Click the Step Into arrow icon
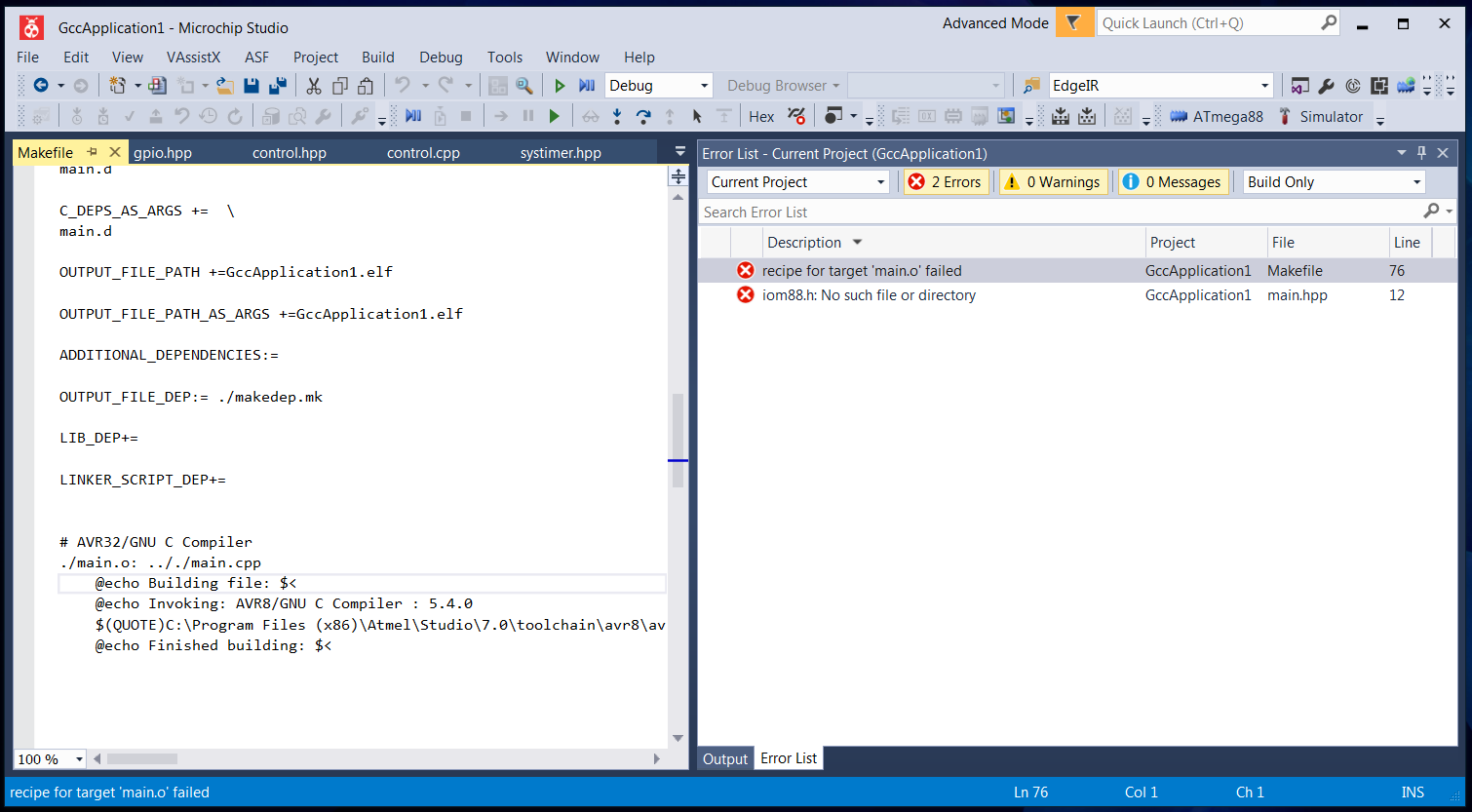 click(617, 117)
